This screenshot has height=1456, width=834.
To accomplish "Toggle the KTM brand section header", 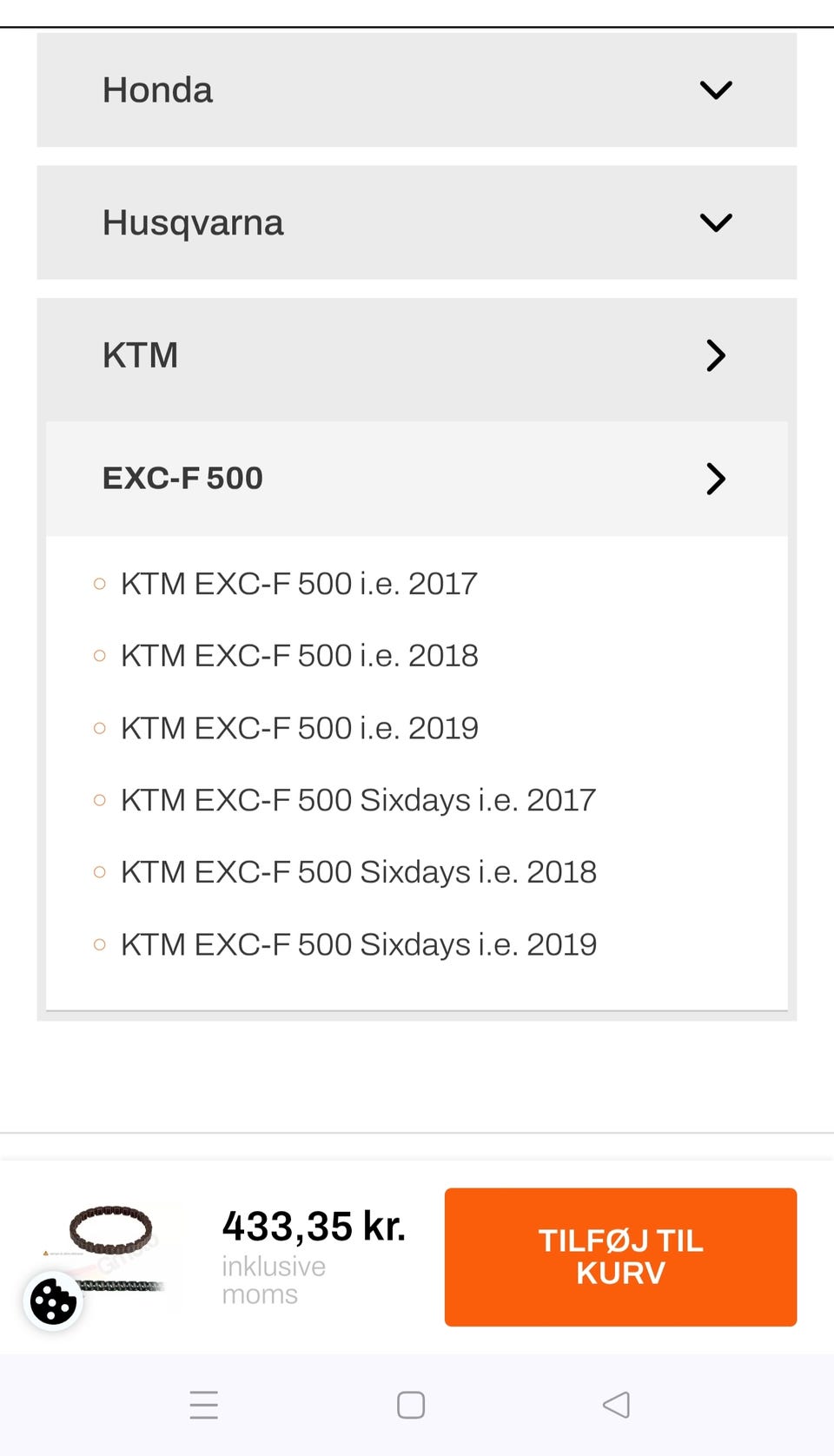I will [x=141, y=355].
